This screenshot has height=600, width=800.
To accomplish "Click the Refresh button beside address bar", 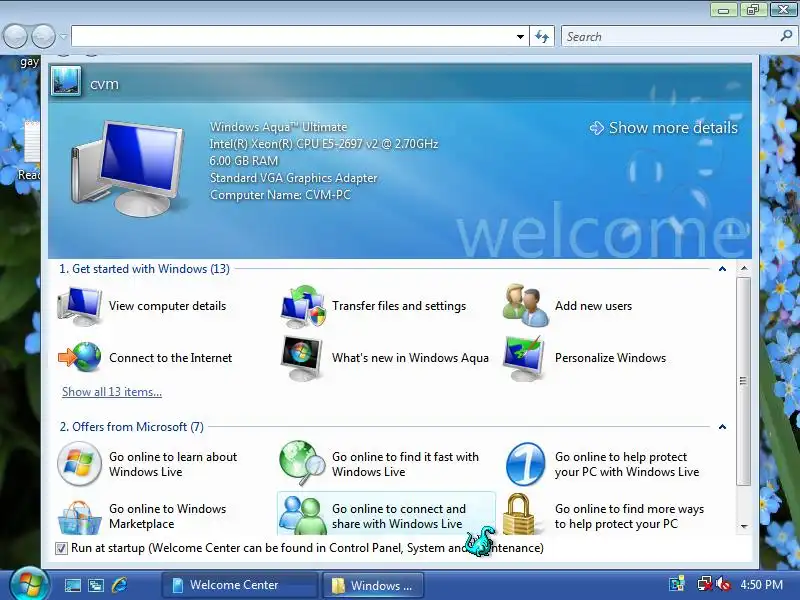I will click(x=542, y=37).
